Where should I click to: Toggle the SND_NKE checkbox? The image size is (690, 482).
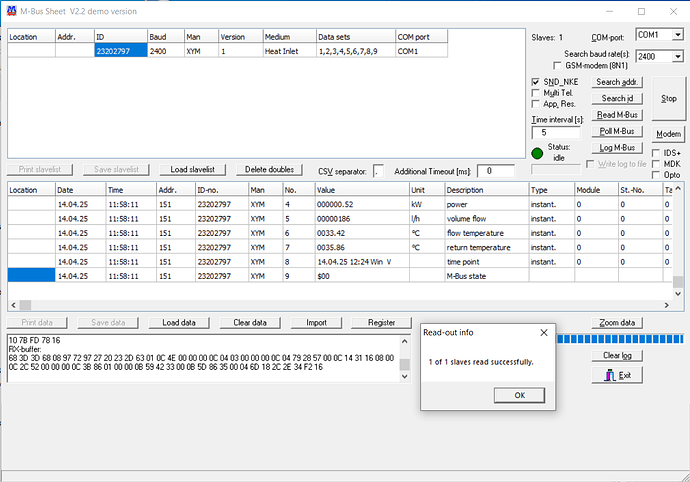click(x=536, y=82)
